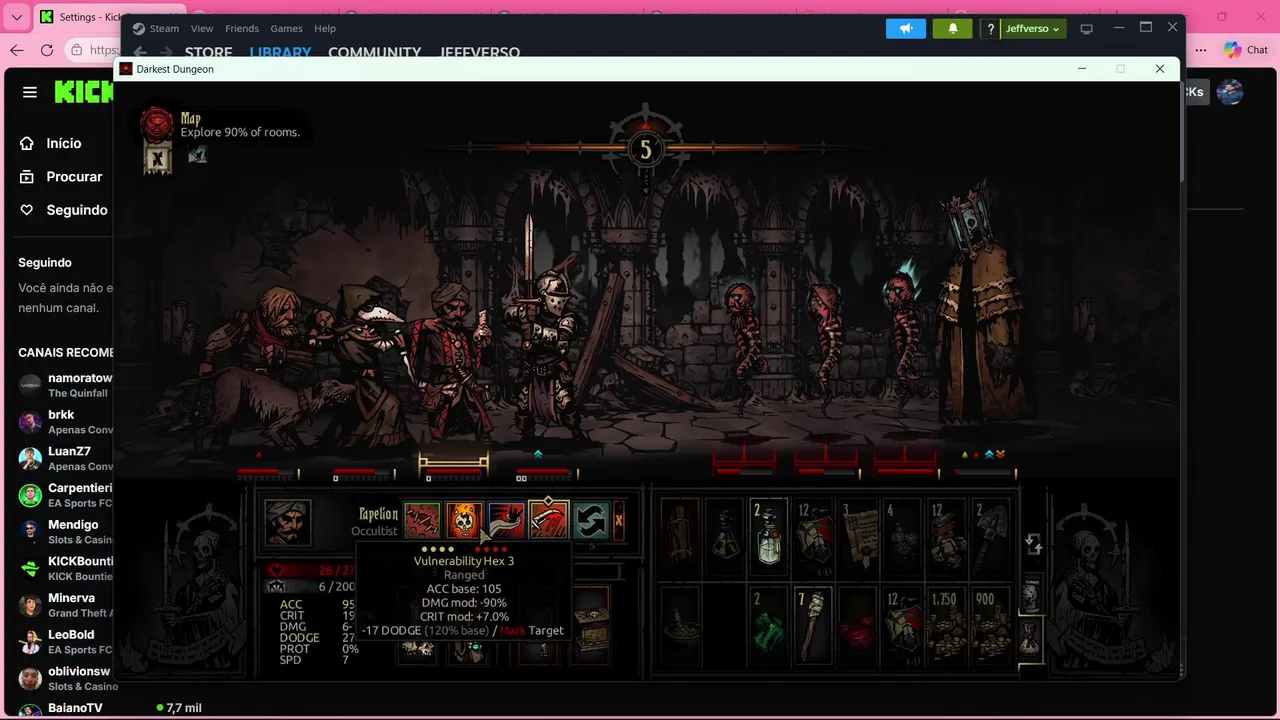This screenshot has height=720, width=1280.
Task: Click the Papelion Occultist portrait
Action: [288, 522]
